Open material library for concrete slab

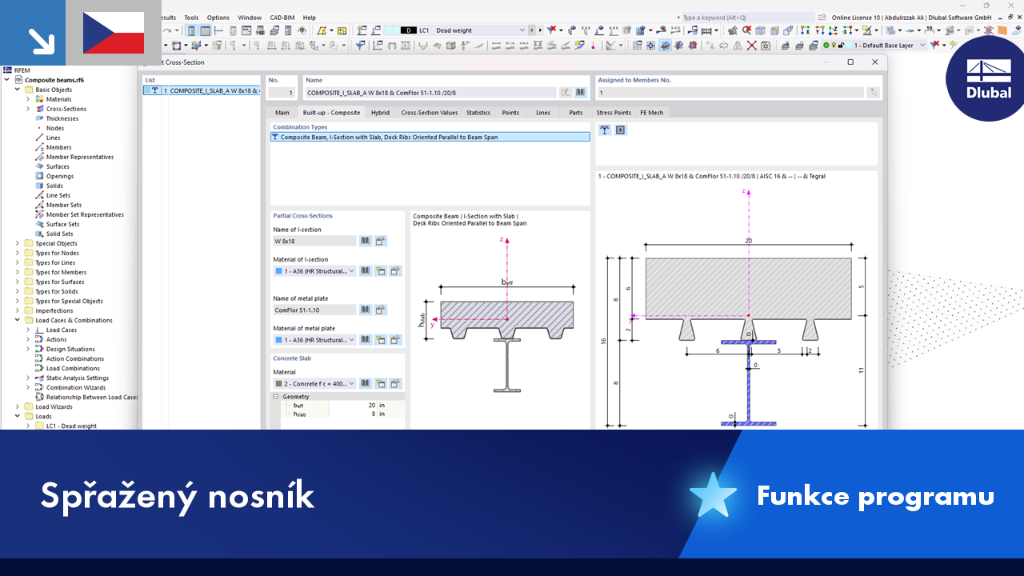click(x=366, y=383)
